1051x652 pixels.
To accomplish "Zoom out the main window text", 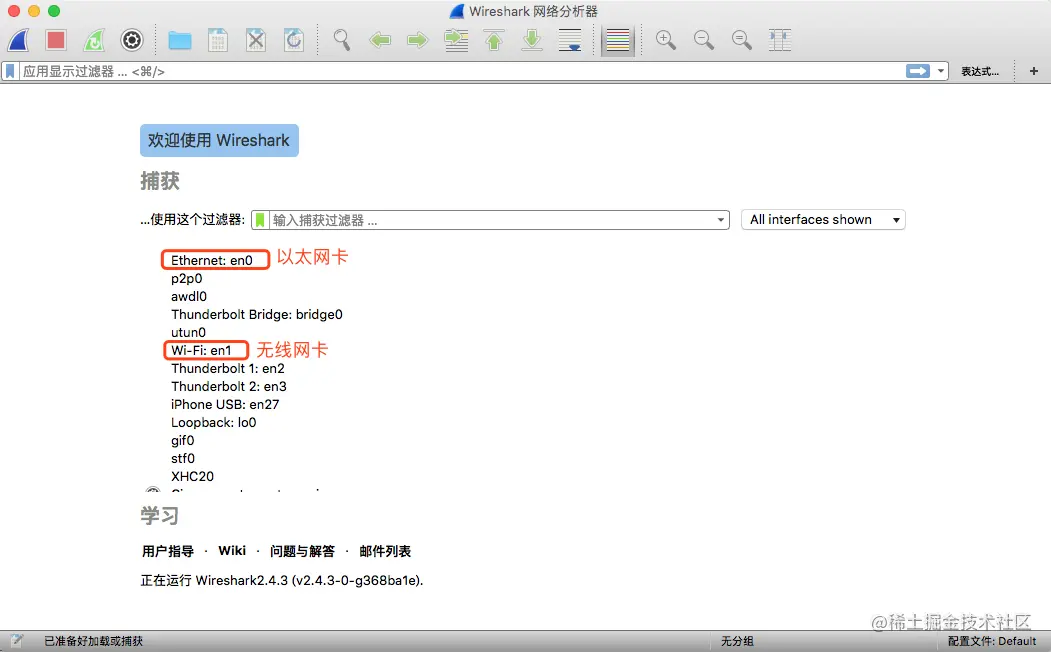I will click(x=704, y=40).
